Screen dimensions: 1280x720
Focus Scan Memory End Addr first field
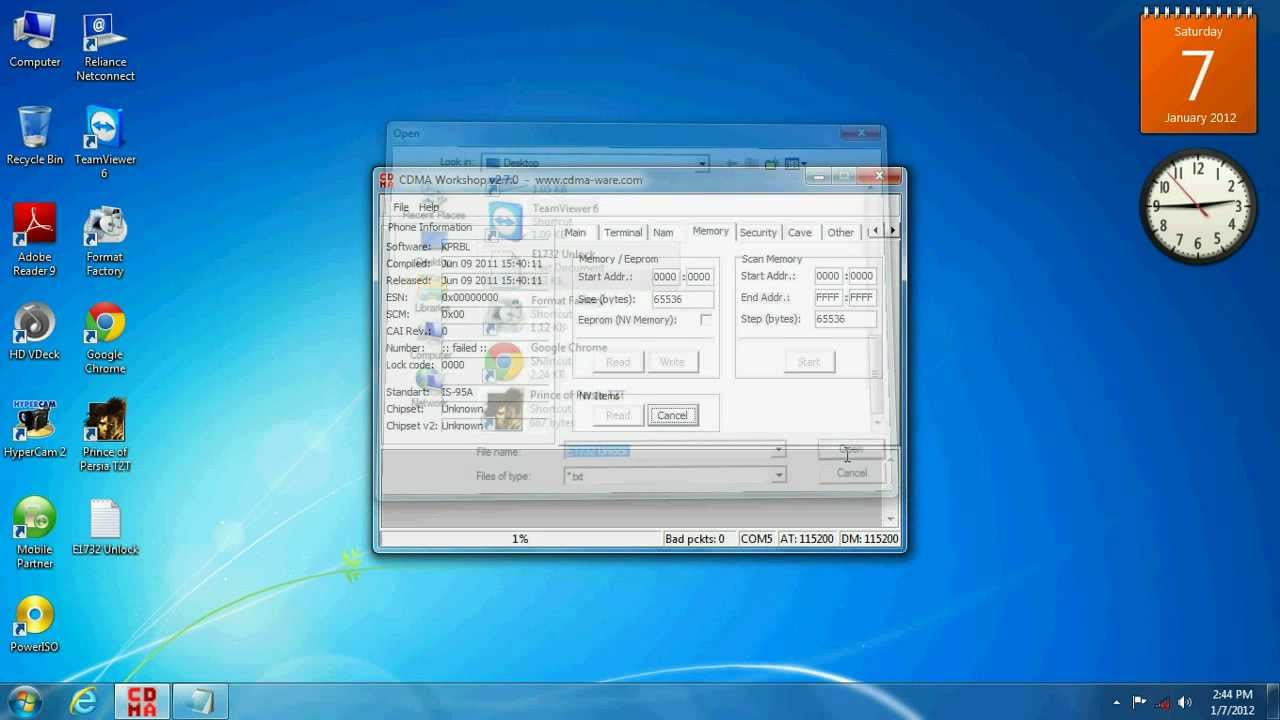click(828, 298)
